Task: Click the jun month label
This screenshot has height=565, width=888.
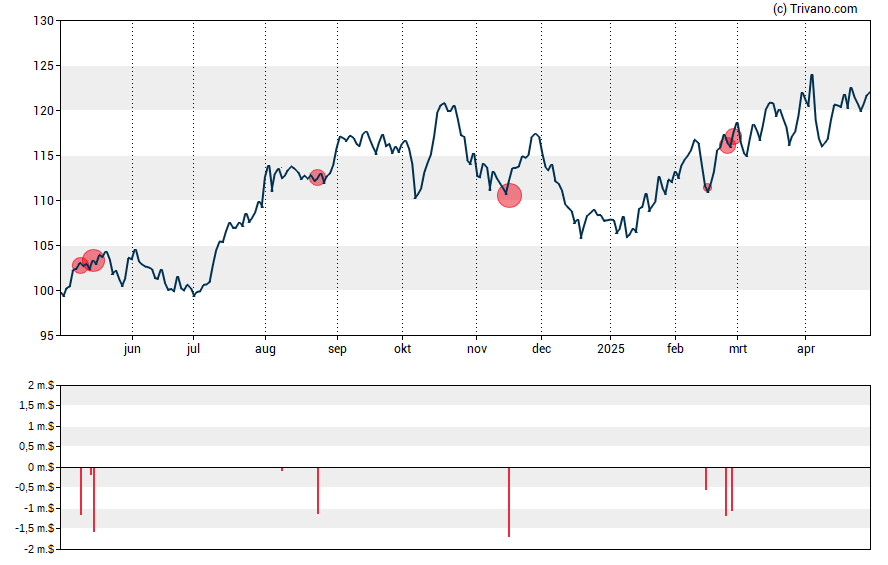Action: click(132, 349)
